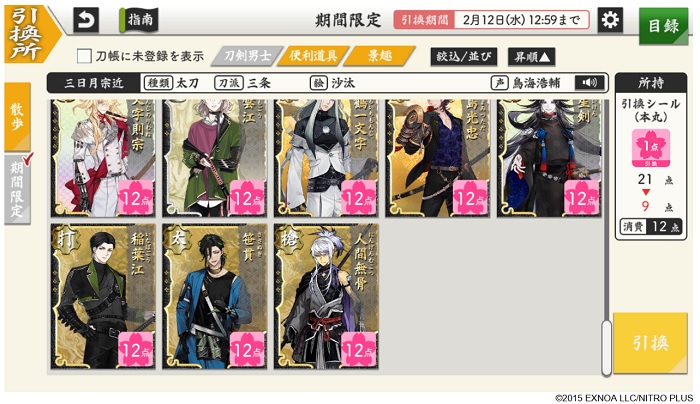Play the voice sample speaker icon

point(590,83)
